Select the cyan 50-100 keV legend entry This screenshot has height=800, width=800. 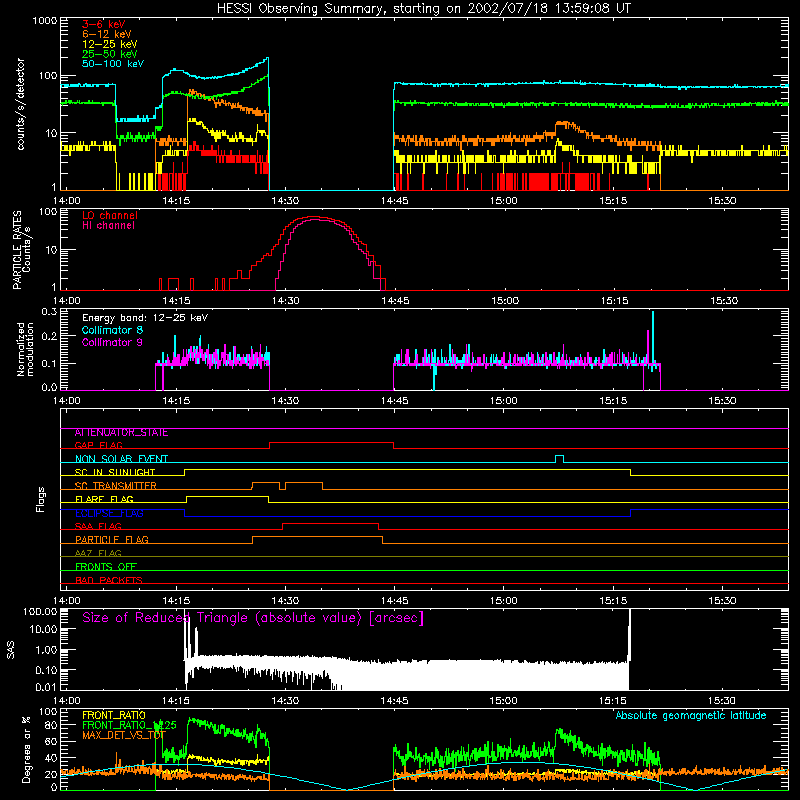coord(113,64)
